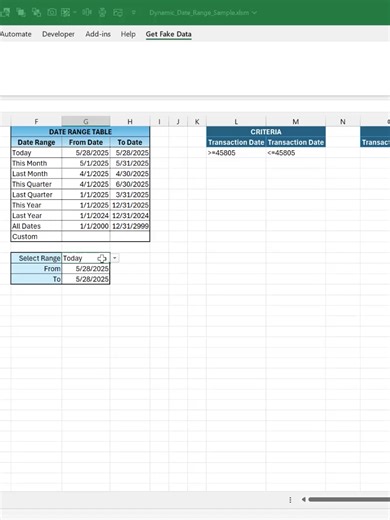This screenshot has width=390, height=520.
Task: Click the 3/31/2025 To Date cell
Action: pyautogui.click(x=130, y=195)
